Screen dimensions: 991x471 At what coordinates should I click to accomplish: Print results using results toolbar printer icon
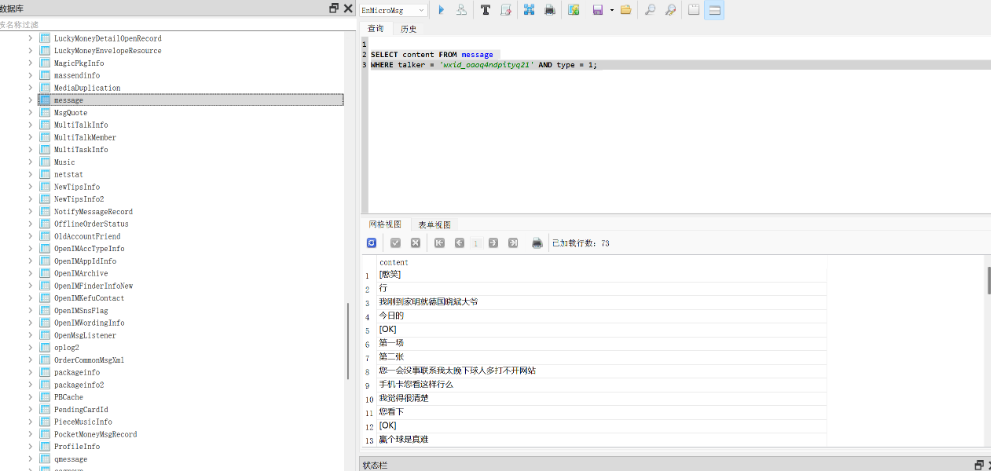pyautogui.click(x=537, y=243)
